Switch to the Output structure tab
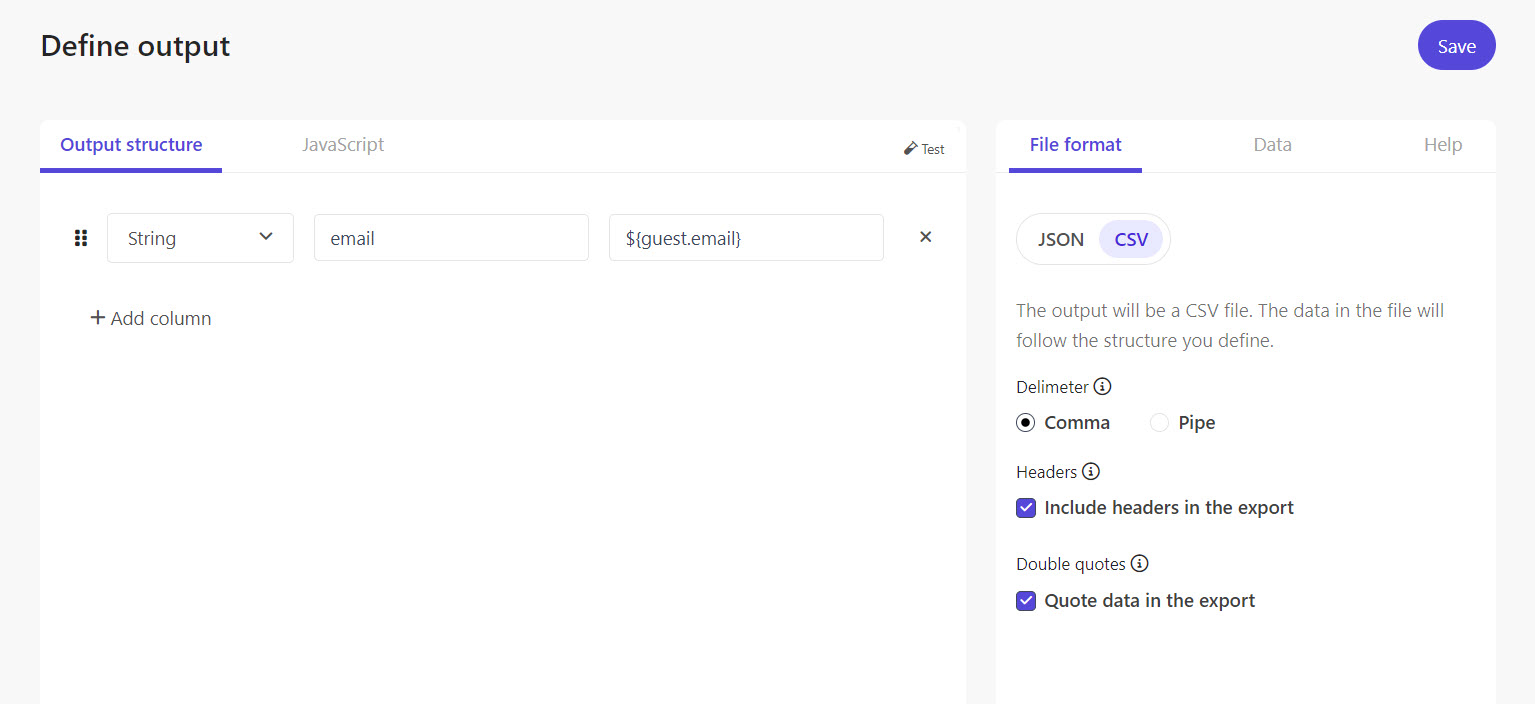This screenshot has width=1535, height=704. coord(131,145)
